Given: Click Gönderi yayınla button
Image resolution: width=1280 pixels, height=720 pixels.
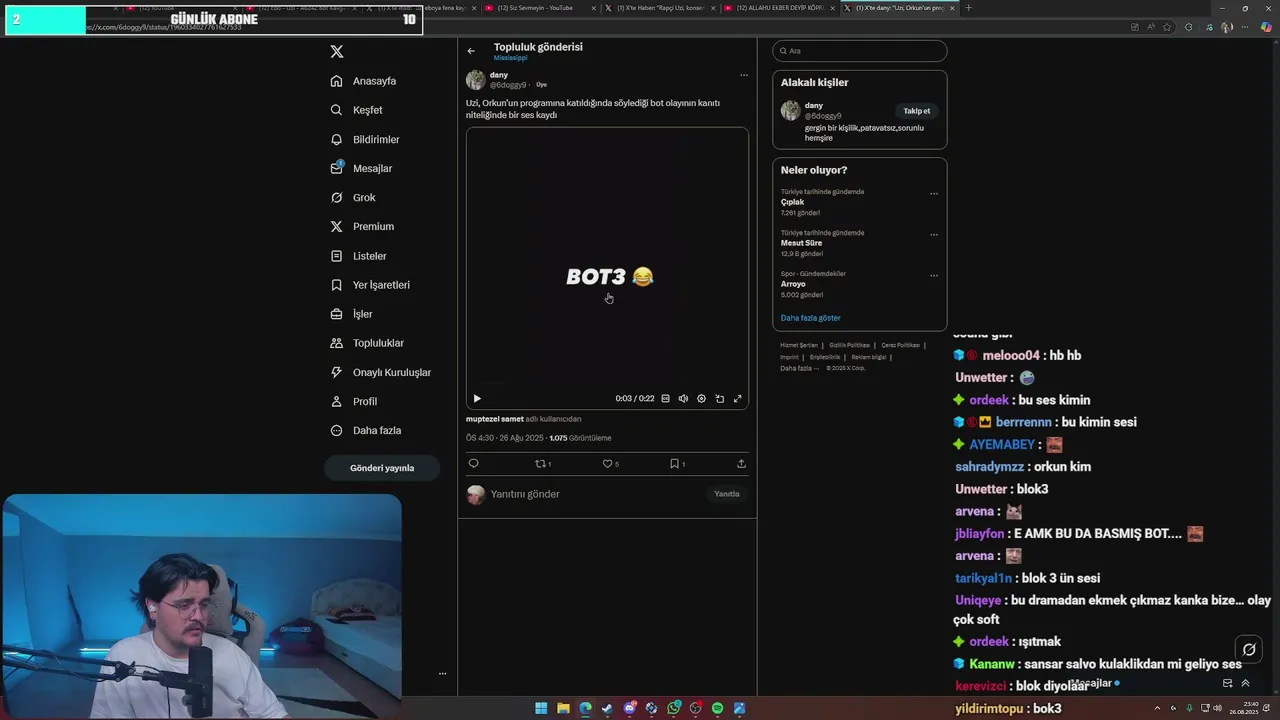Looking at the screenshot, I should pos(382,468).
